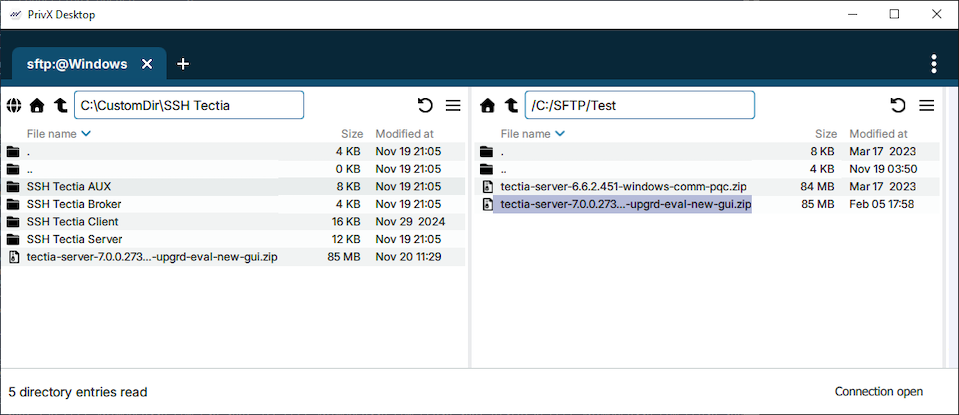Viewport: 959px width, 415px height.
Task: Open the left pane hamburger menu
Action: coord(453,106)
